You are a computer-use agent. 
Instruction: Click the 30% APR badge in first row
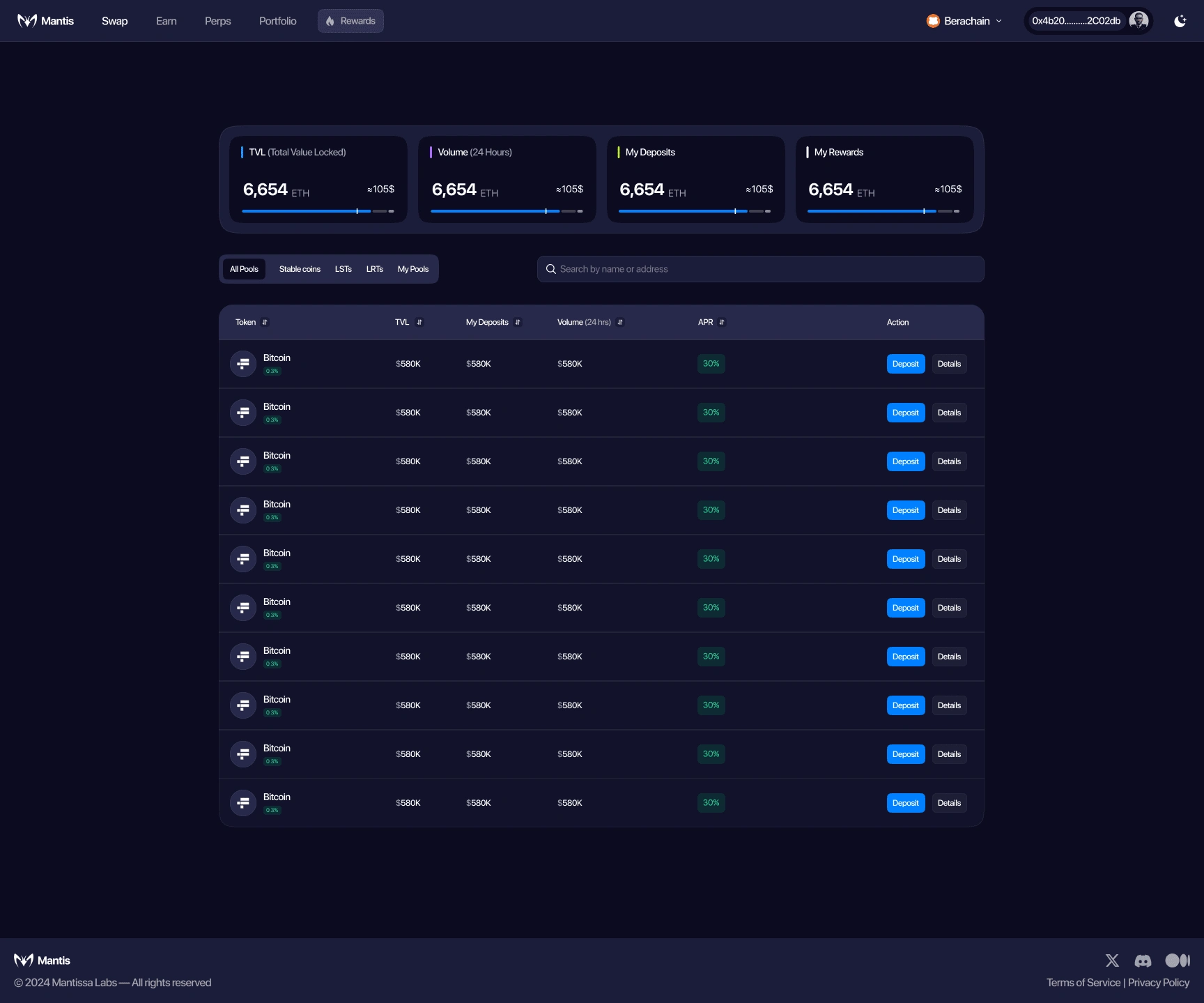[x=711, y=364]
